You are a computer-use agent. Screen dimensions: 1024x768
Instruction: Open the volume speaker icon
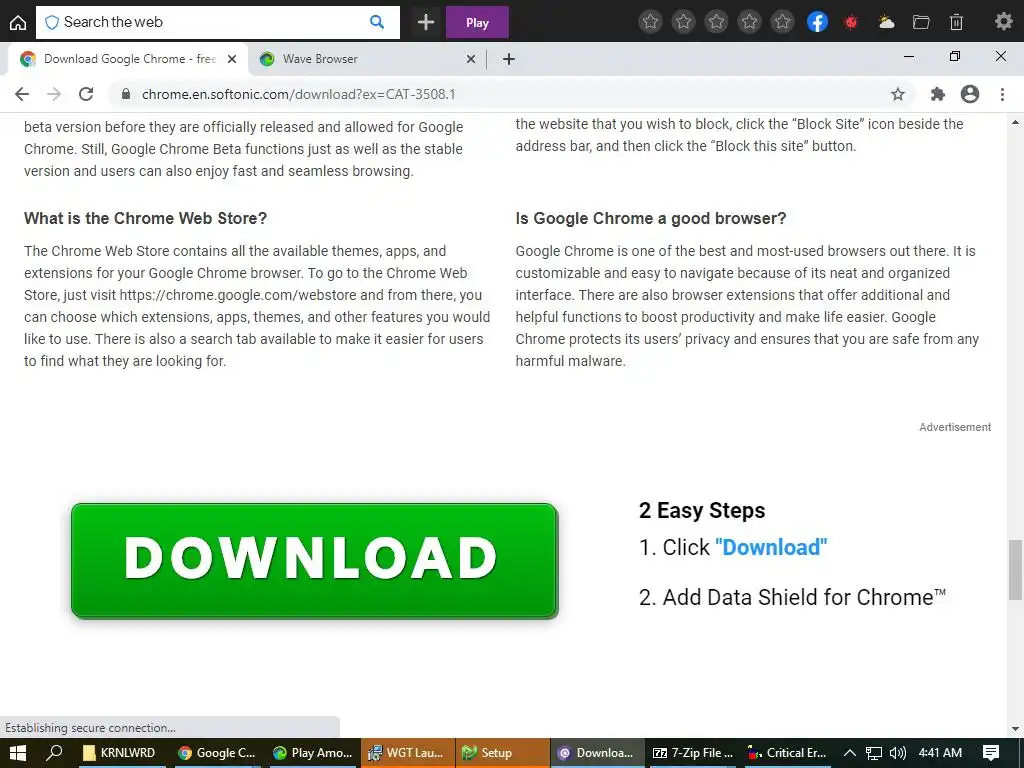[x=898, y=753]
